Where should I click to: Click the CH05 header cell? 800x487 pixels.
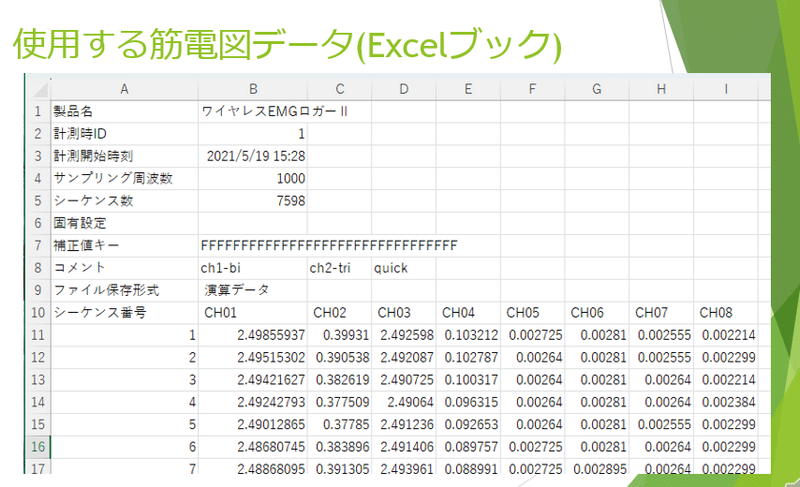[x=533, y=313]
